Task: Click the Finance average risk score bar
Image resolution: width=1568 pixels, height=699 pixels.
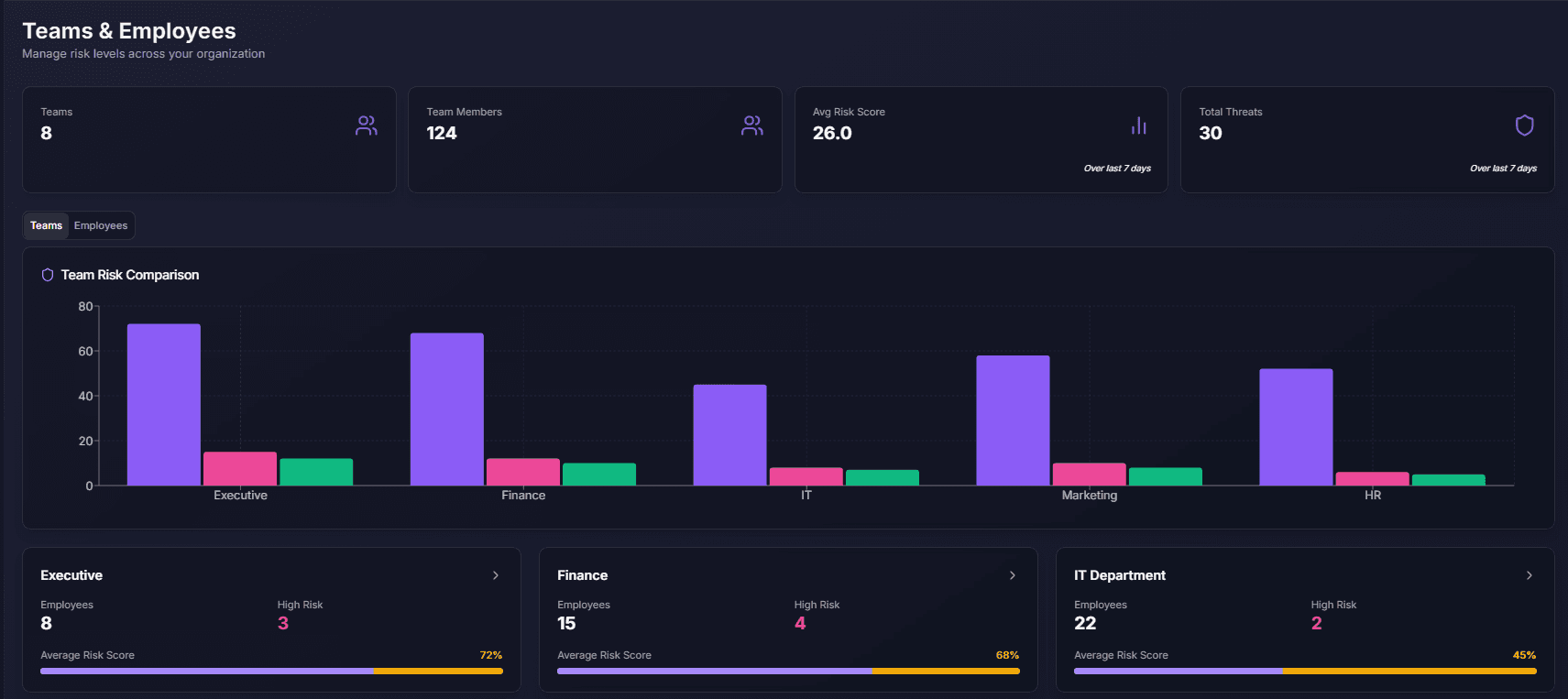Action: pyautogui.click(x=788, y=671)
